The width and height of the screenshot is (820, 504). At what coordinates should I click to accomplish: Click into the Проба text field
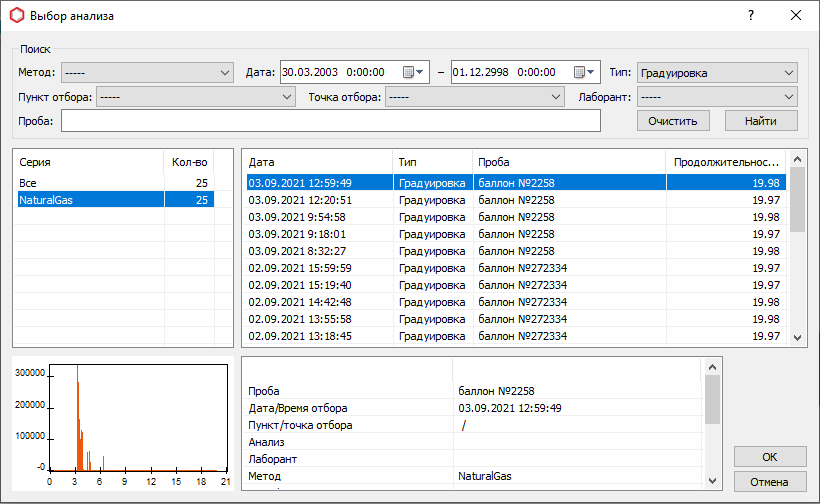[x=330, y=121]
